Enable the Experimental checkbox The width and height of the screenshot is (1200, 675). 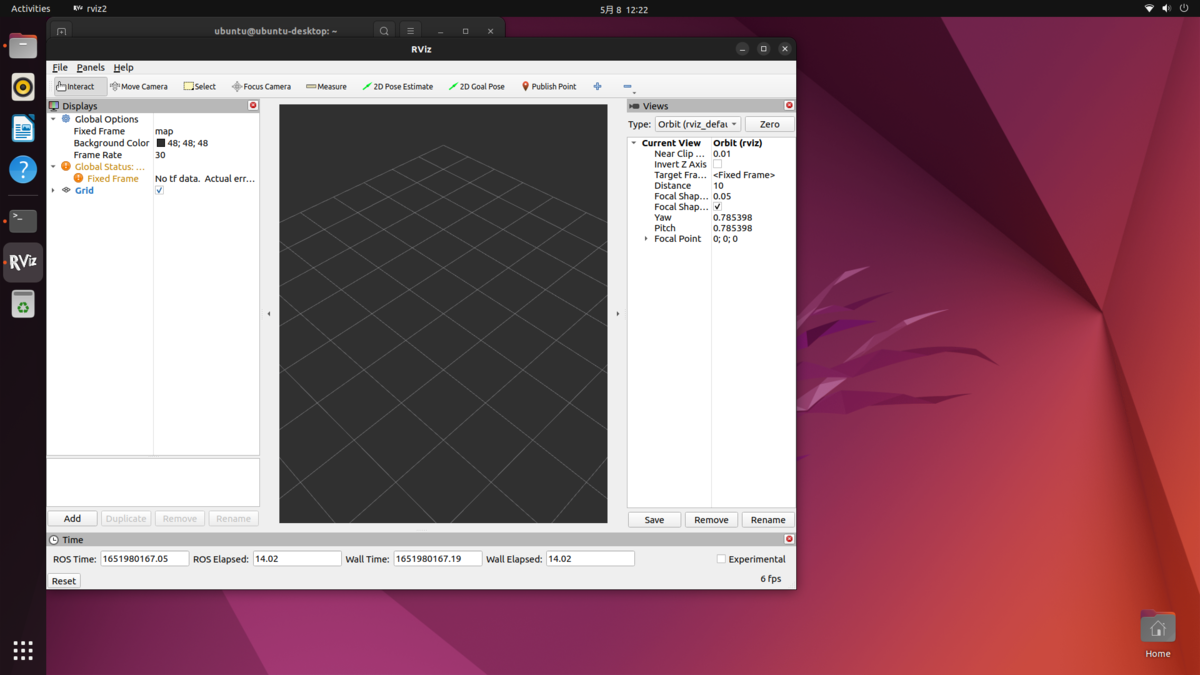(721, 559)
